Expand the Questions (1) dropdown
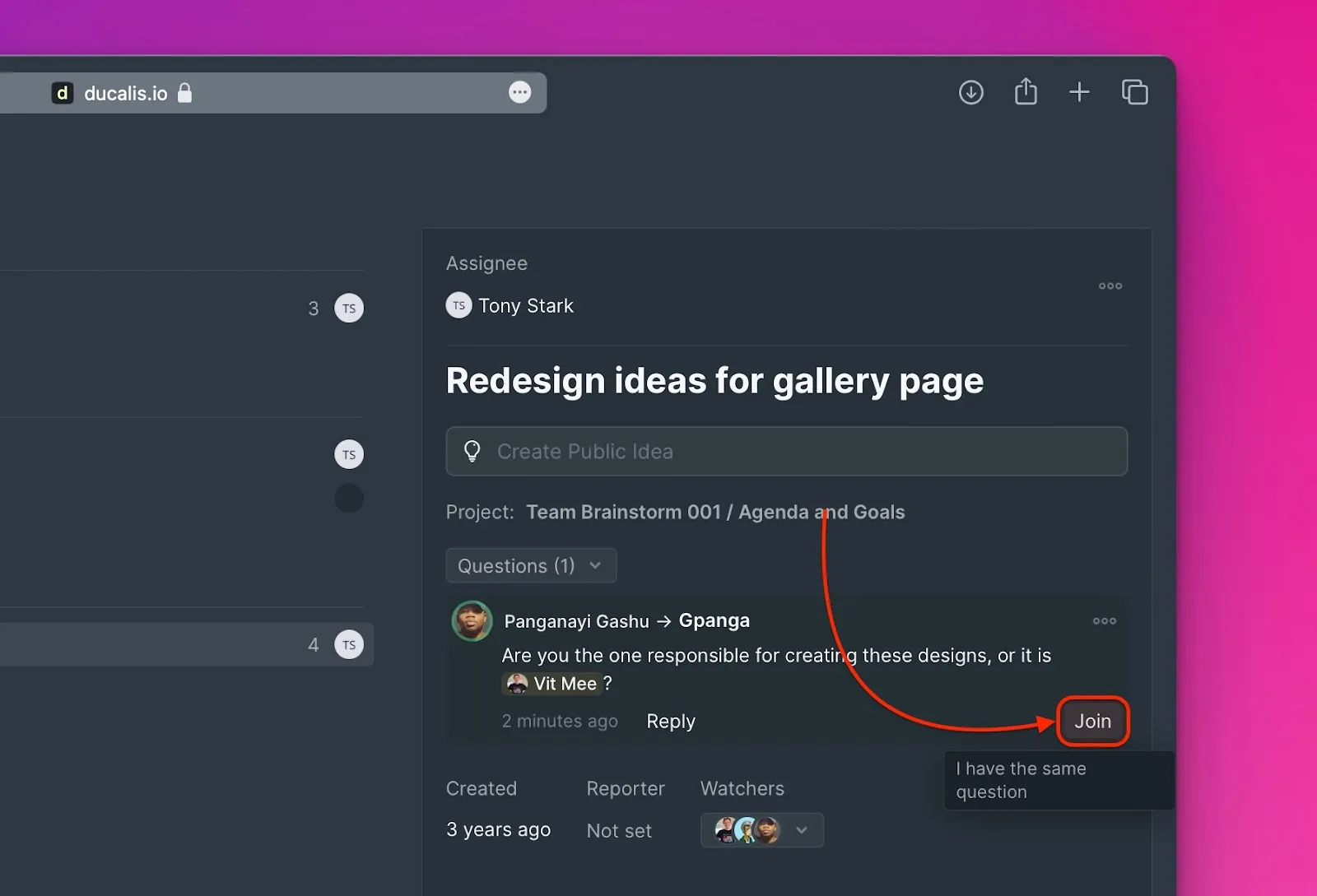This screenshot has width=1317, height=896. [x=531, y=566]
